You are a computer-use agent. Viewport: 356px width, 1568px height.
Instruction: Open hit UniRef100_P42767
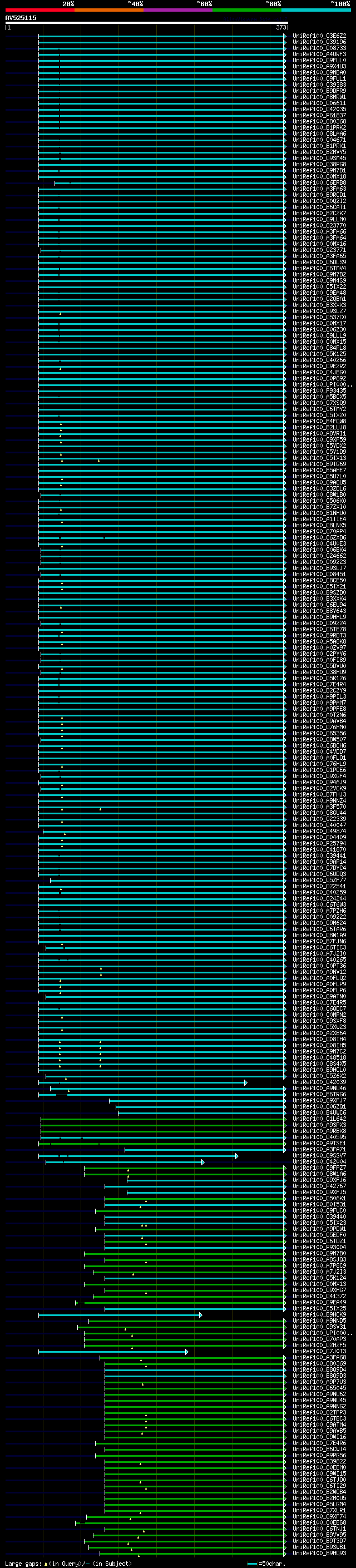pyautogui.click(x=319, y=1185)
